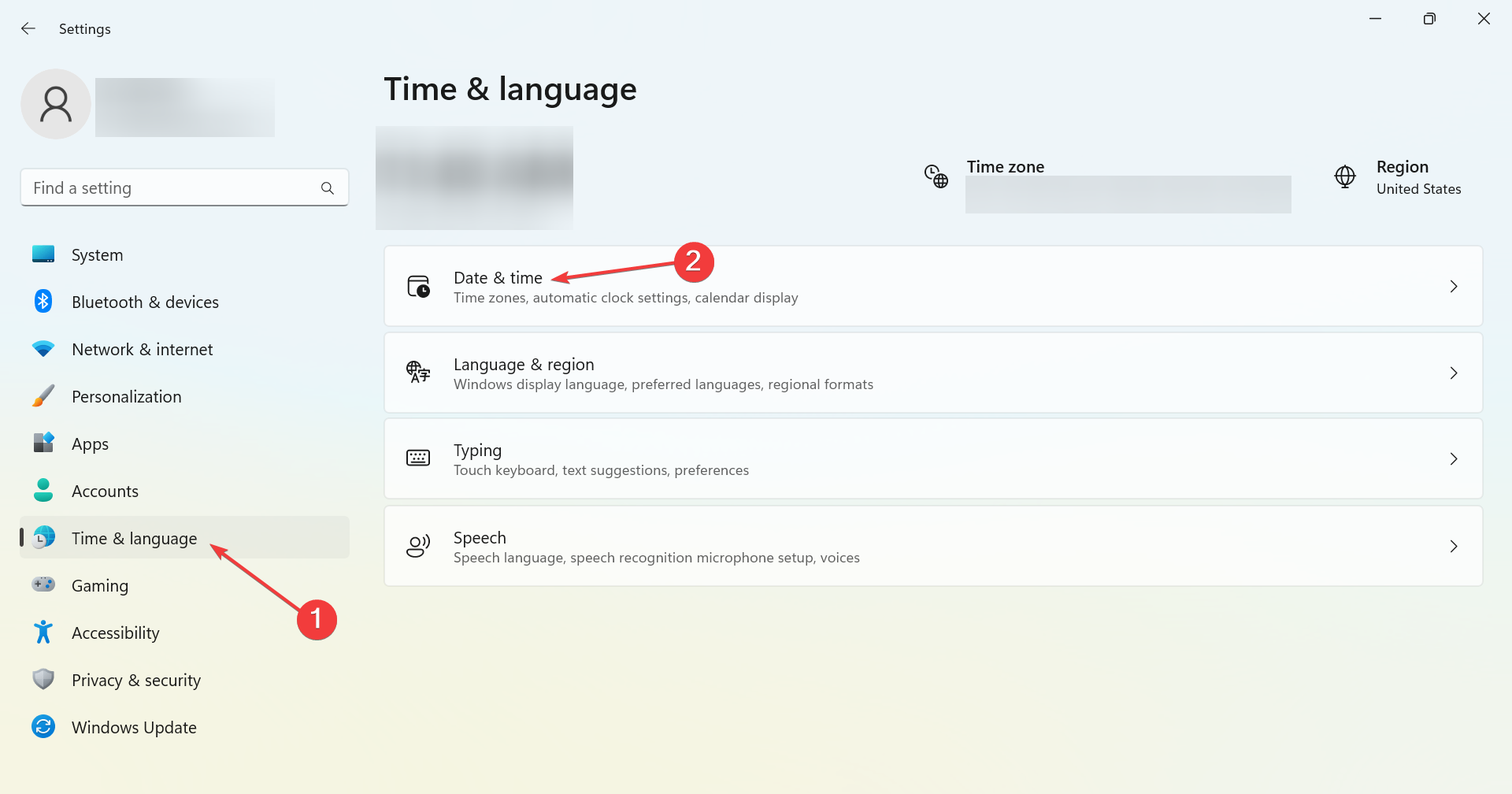
Task: Open Speech settings via right chevron
Action: 1454,546
